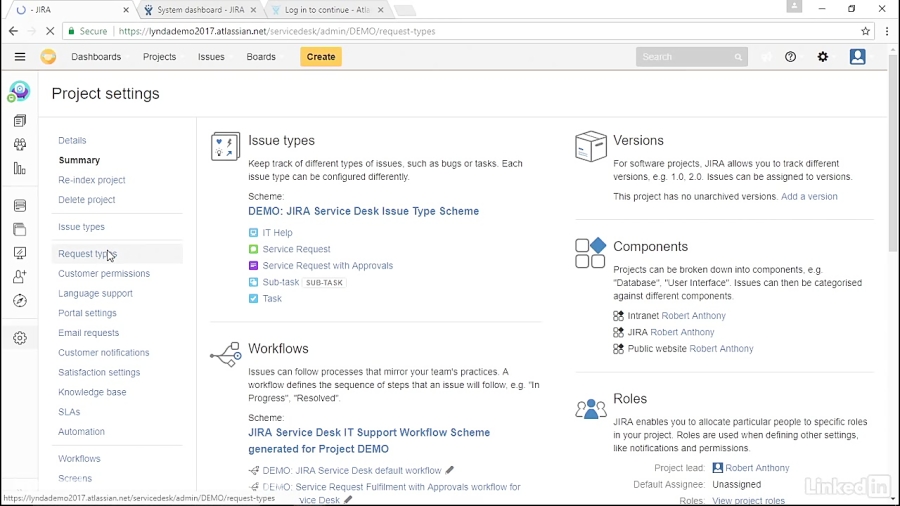Click the browser address bar URL

277,31
